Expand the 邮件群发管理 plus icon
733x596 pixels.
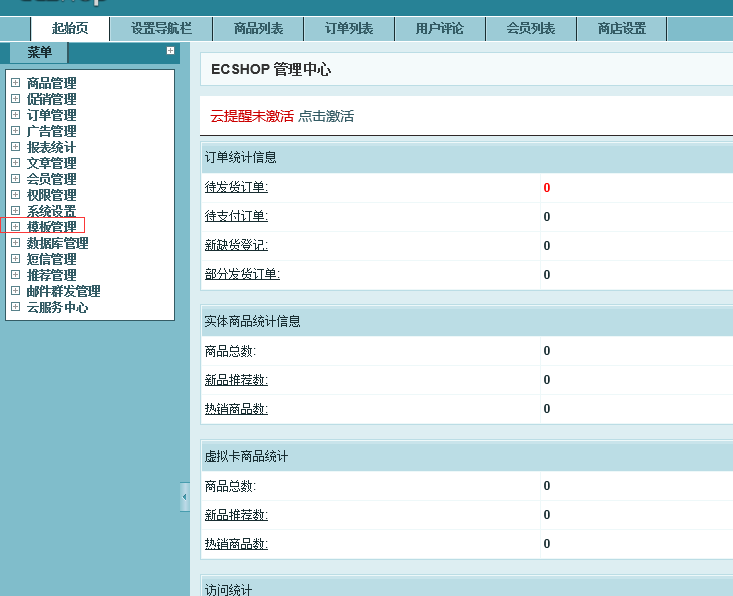[x=15, y=291]
